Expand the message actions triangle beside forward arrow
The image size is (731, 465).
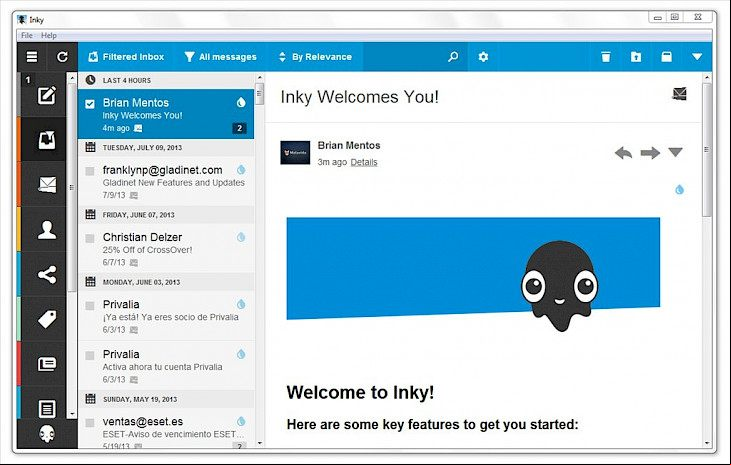pyautogui.click(x=675, y=152)
